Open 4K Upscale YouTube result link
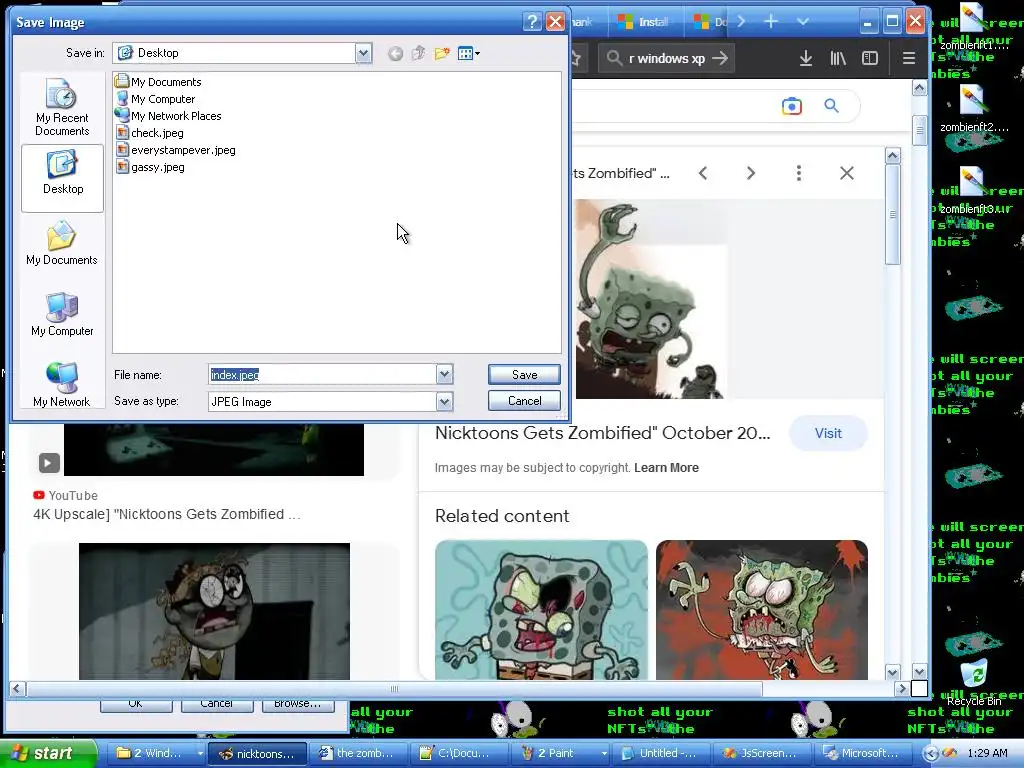 point(167,514)
